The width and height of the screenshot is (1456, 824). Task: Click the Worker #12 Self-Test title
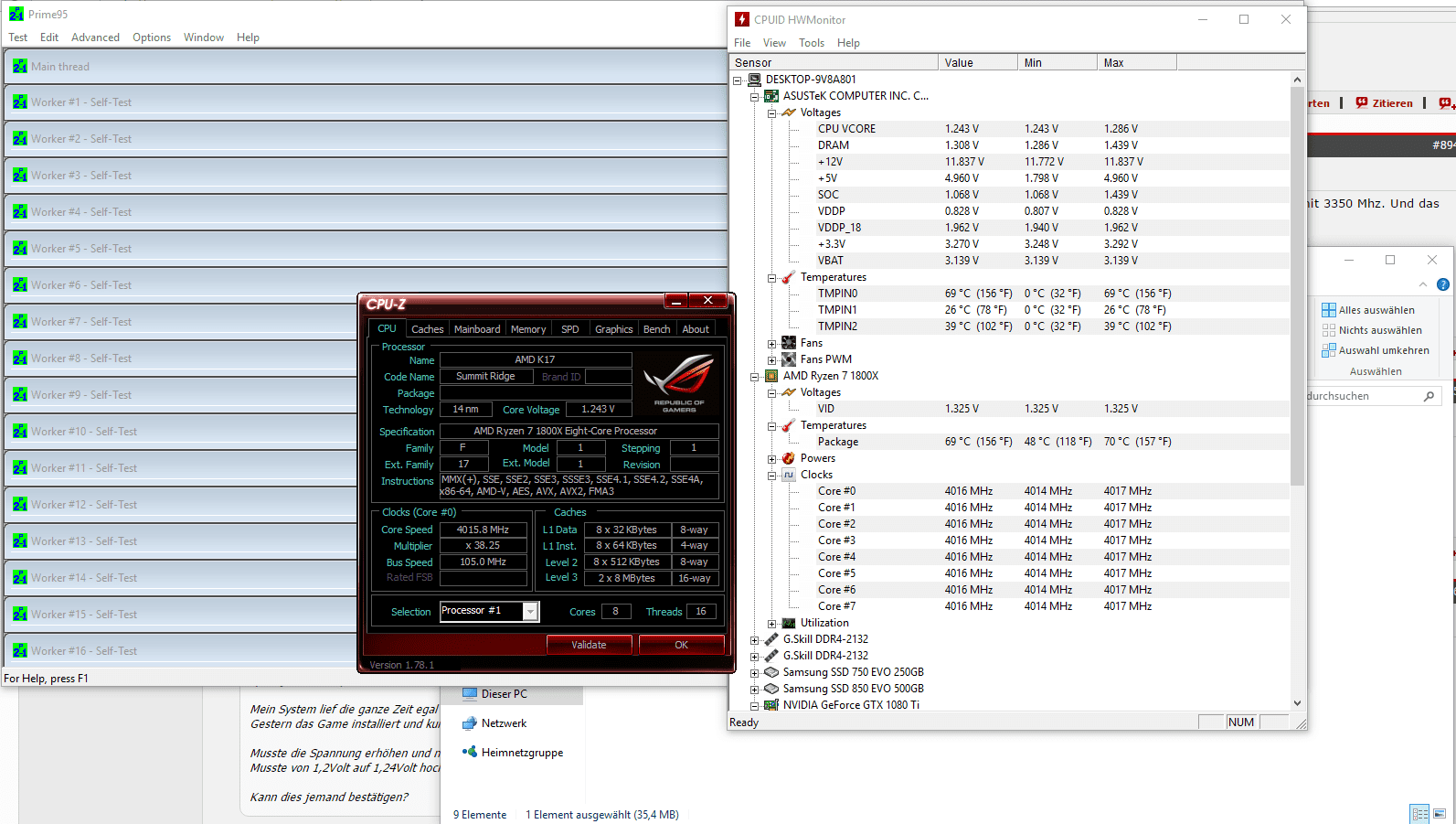coord(84,504)
